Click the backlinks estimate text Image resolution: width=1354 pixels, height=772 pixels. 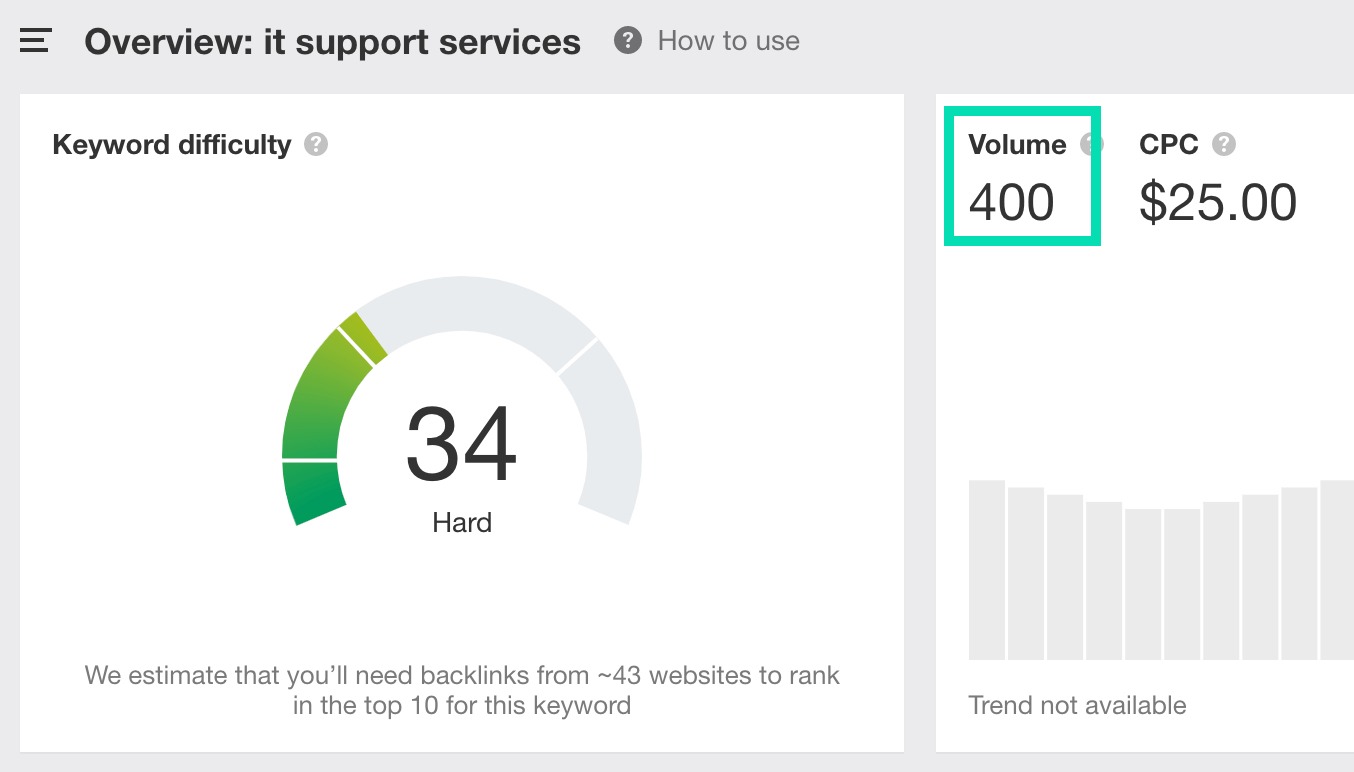462,690
